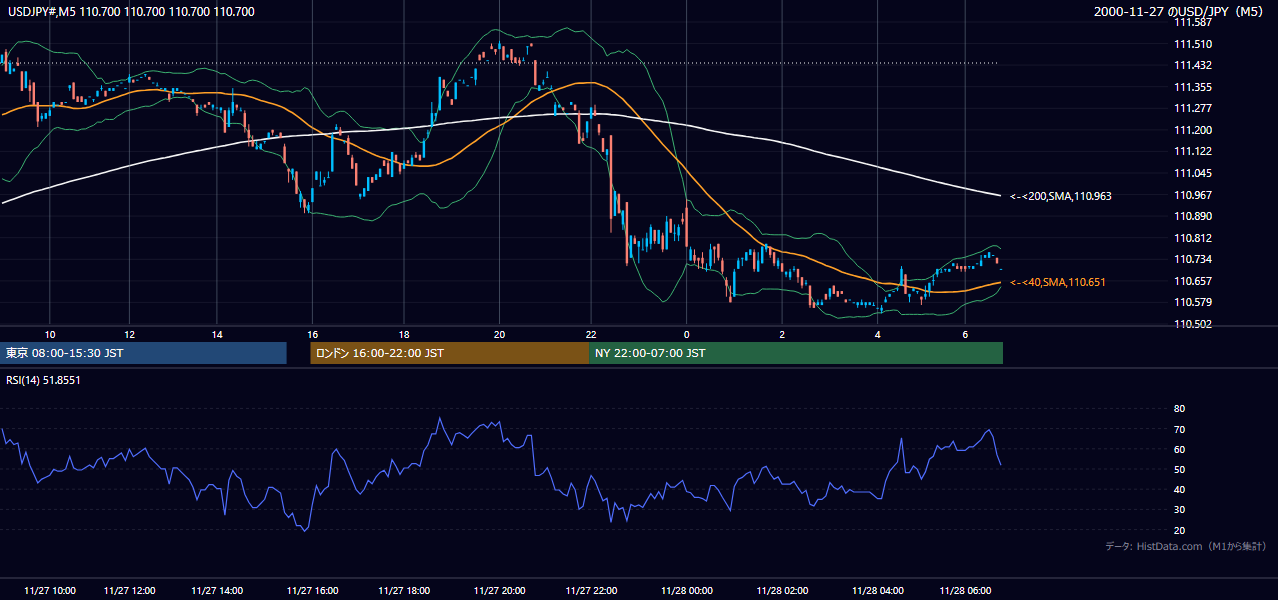Screen dimensions: 1278x600
Task: Click the RSI axis value 70
Action: click(1179, 429)
